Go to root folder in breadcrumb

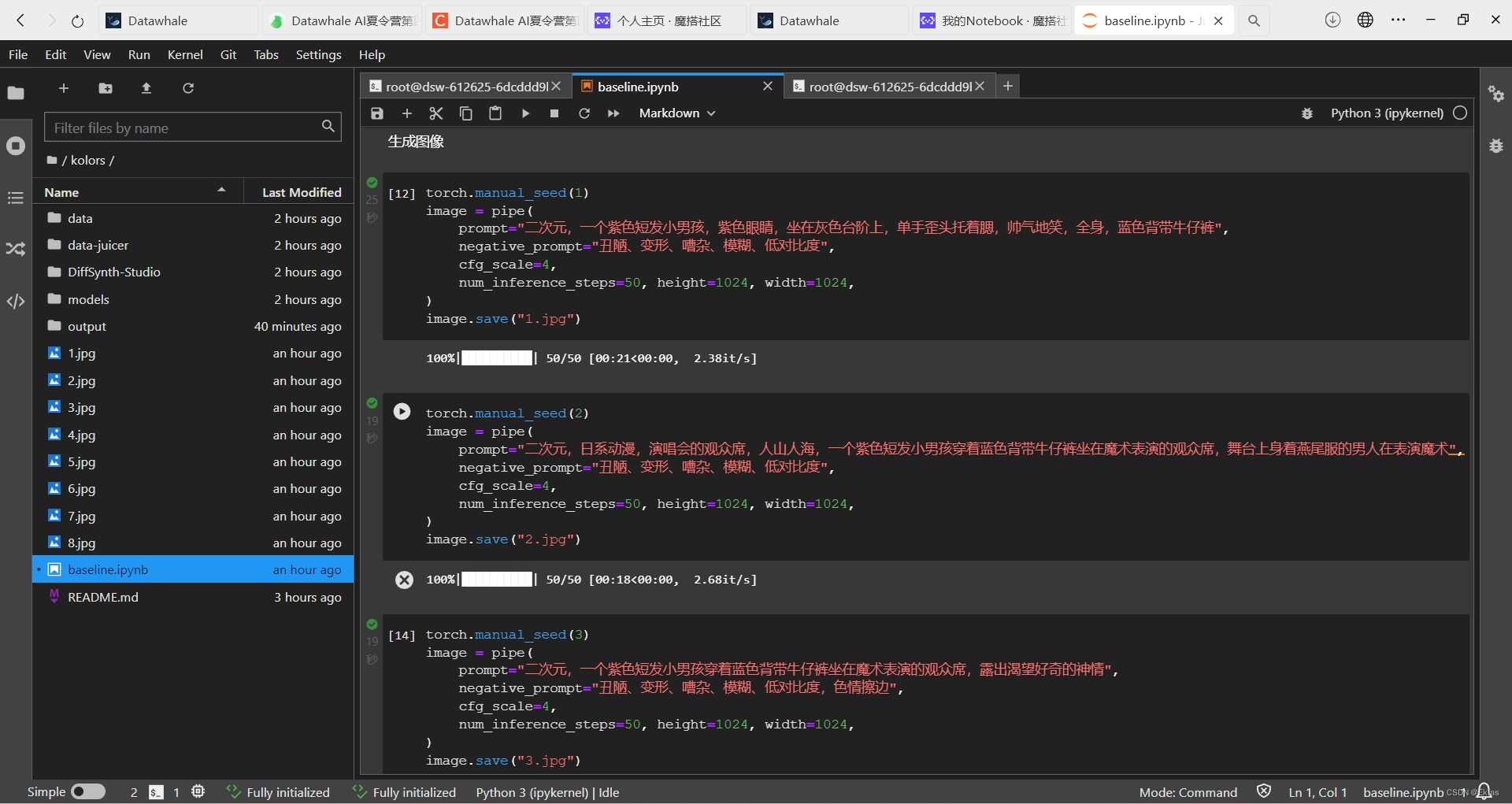click(52, 160)
